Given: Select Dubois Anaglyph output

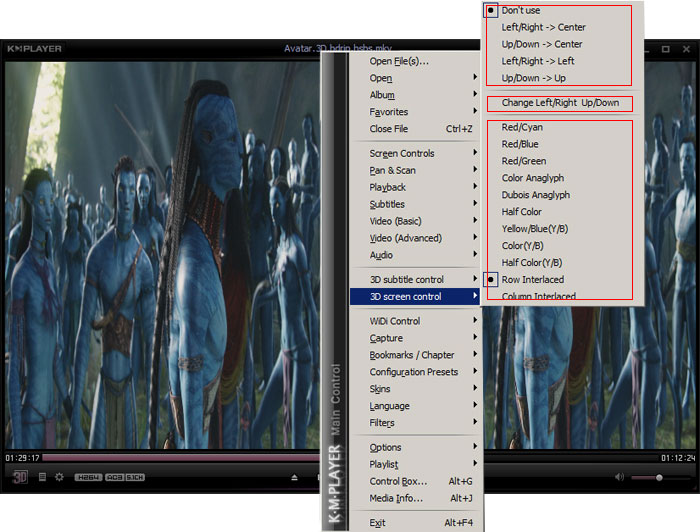Looking at the screenshot, I should point(564,195).
